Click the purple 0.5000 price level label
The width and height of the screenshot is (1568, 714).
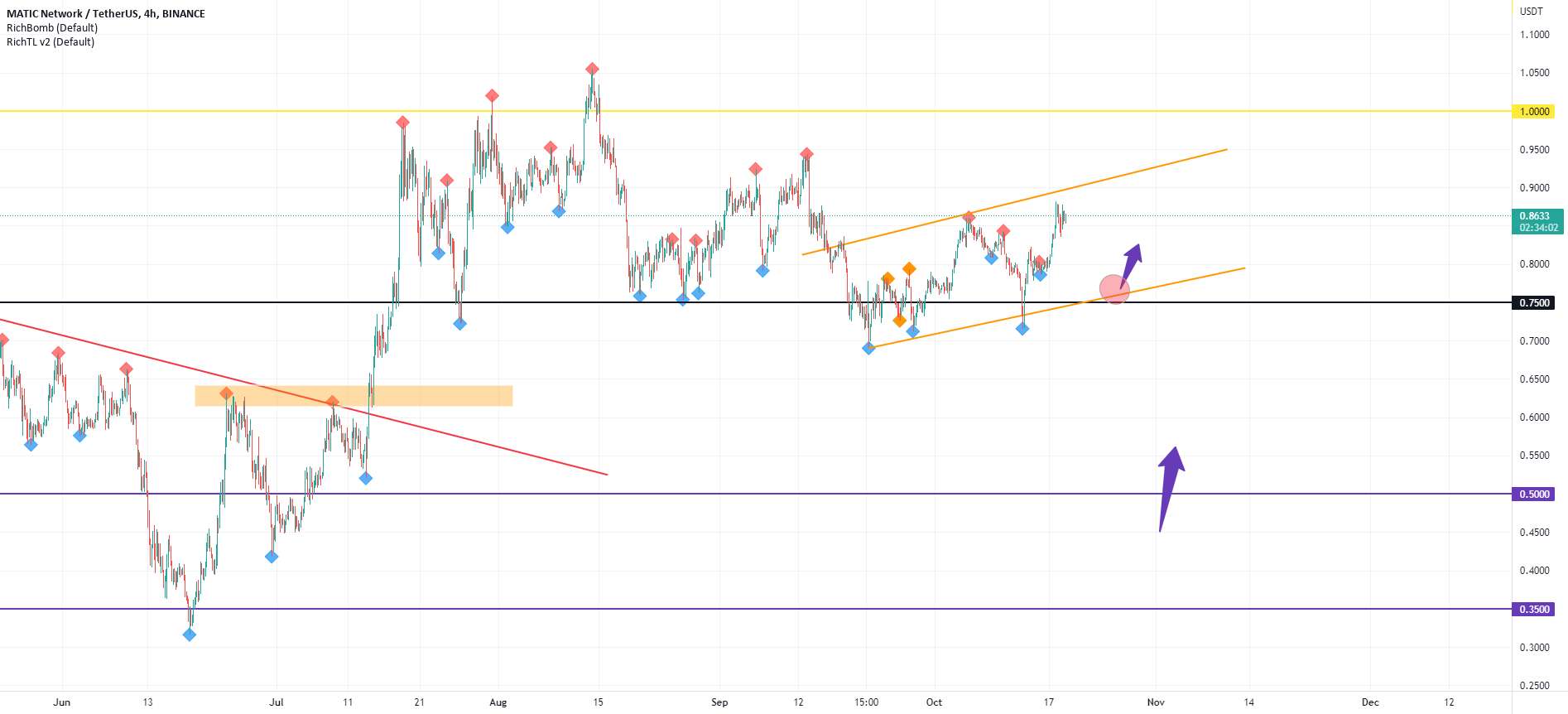point(1533,494)
